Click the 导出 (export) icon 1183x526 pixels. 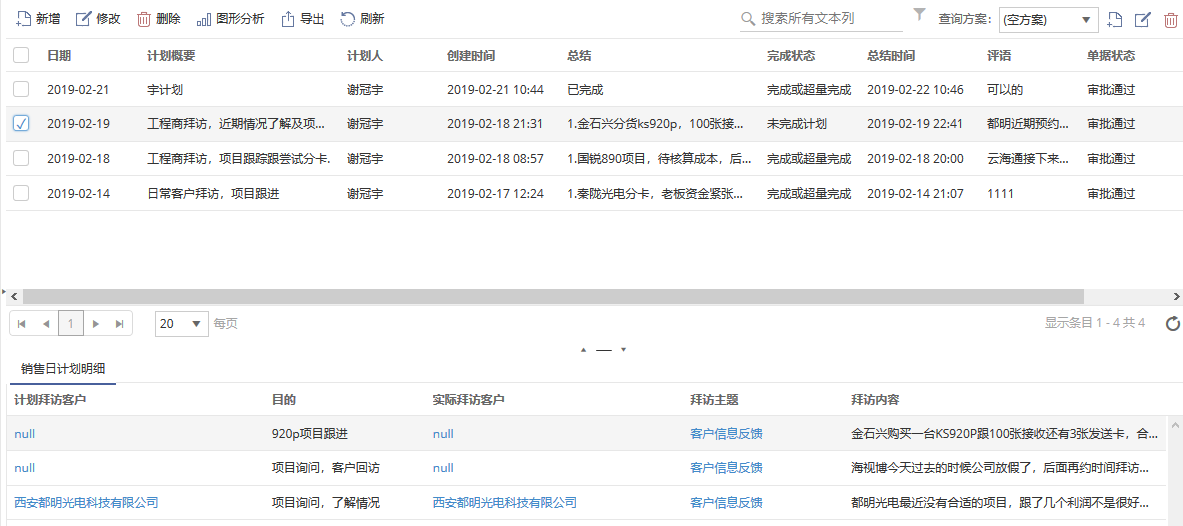[x=288, y=19]
